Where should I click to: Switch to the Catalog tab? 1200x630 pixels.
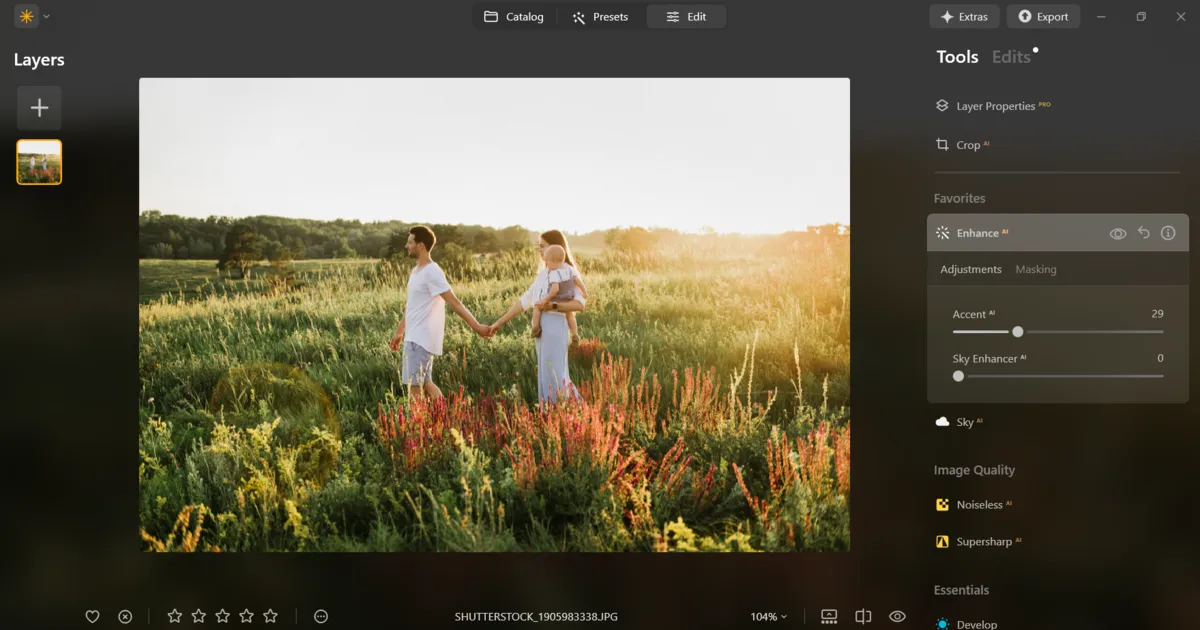[x=514, y=17]
